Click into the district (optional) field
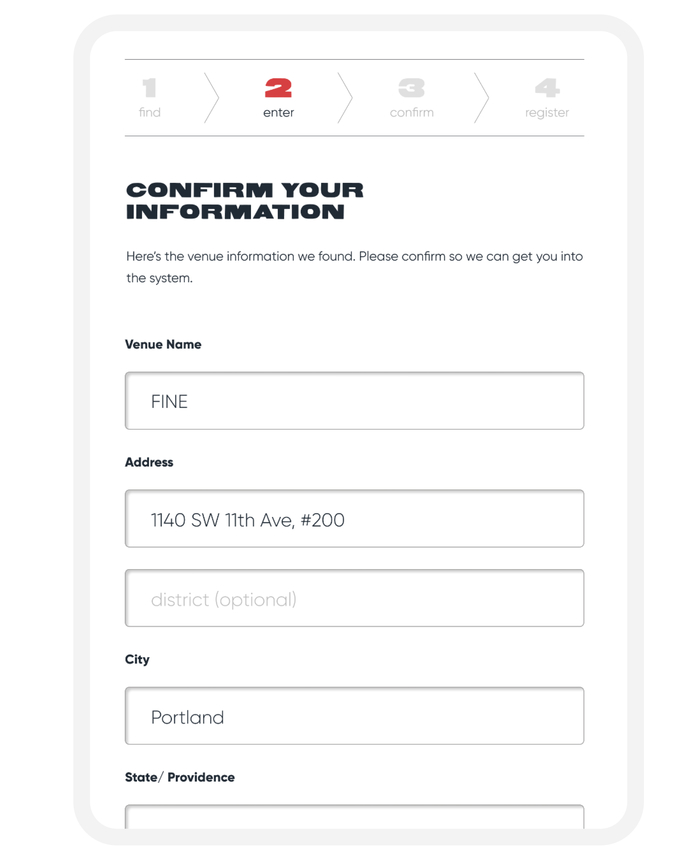The image size is (700, 862). (x=355, y=598)
